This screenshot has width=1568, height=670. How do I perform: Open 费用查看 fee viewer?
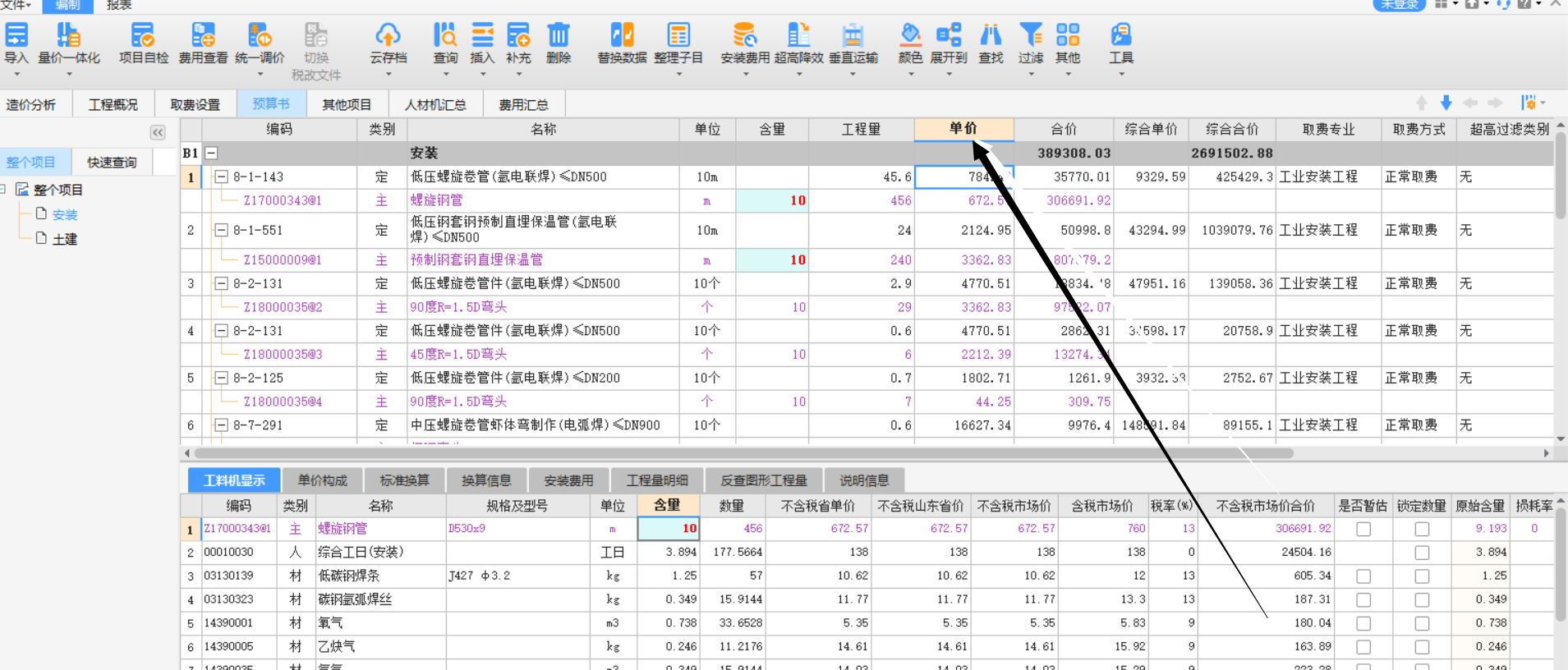[203, 36]
